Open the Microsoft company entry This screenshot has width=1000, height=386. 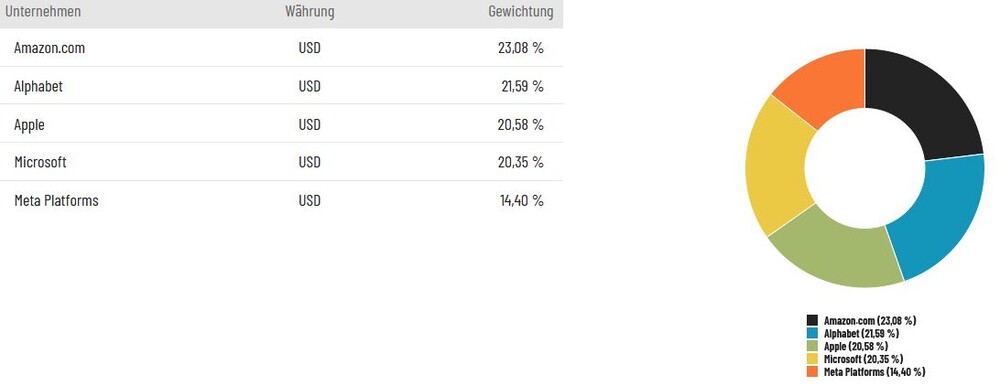(281, 162)
